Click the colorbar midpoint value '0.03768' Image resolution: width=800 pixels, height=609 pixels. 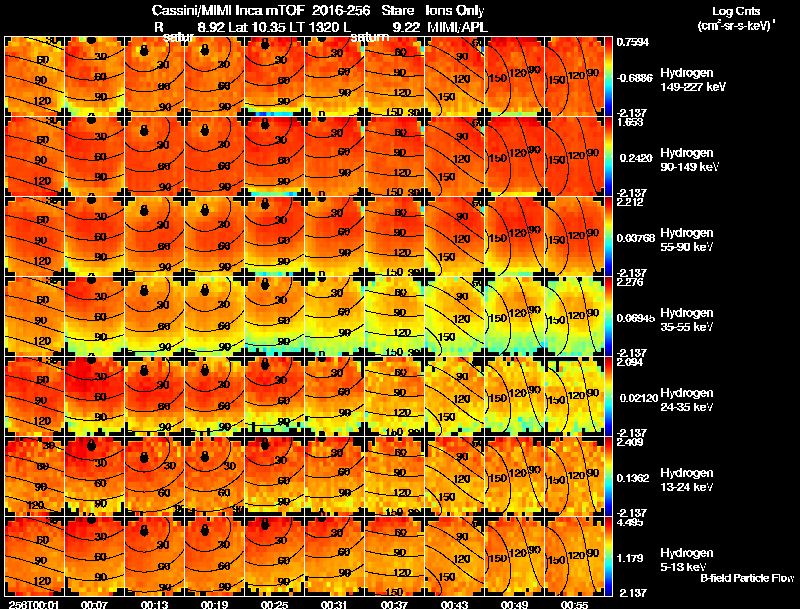coord(636,238)
